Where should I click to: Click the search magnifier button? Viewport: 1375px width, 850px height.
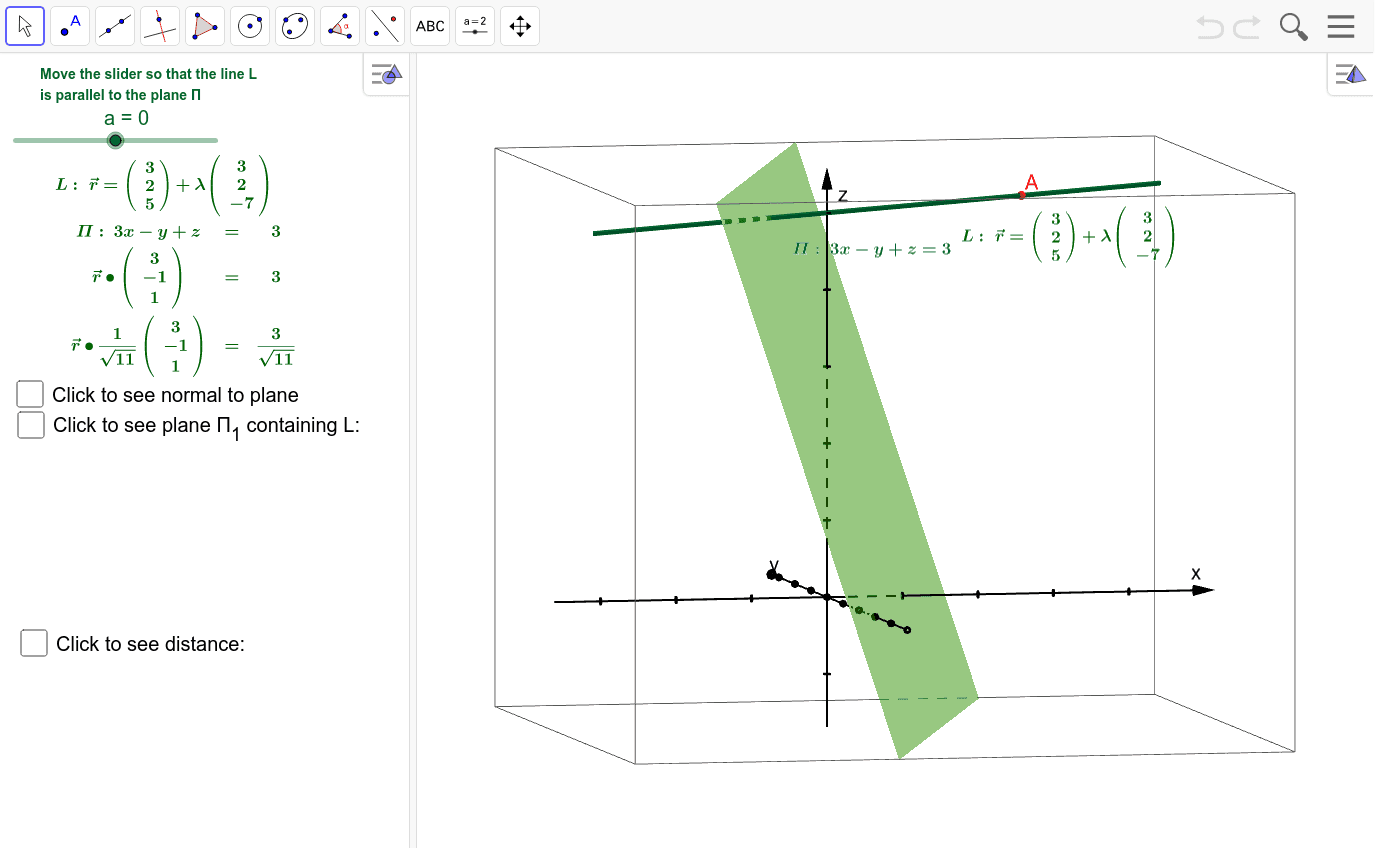tap(1294, 27)
